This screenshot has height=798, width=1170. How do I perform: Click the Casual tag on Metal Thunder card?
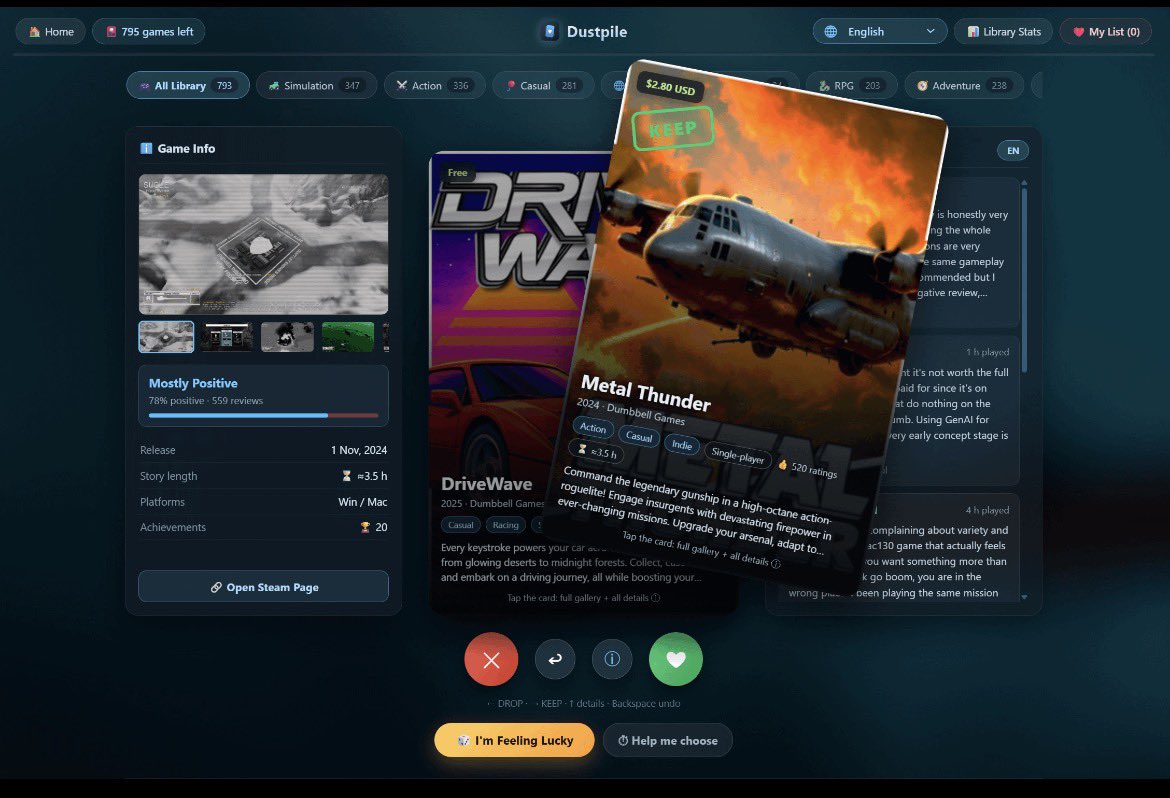tap(639, 436)
